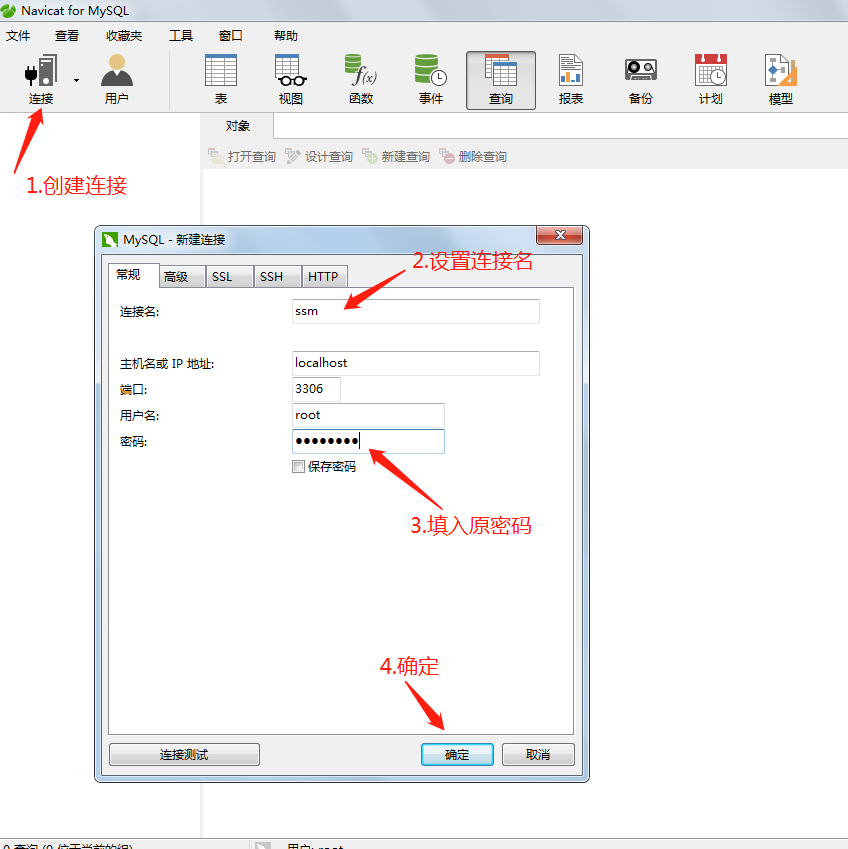Open the 用户 user manager icon
This screenshot has height=849, width=848.
tap(116, 79)
